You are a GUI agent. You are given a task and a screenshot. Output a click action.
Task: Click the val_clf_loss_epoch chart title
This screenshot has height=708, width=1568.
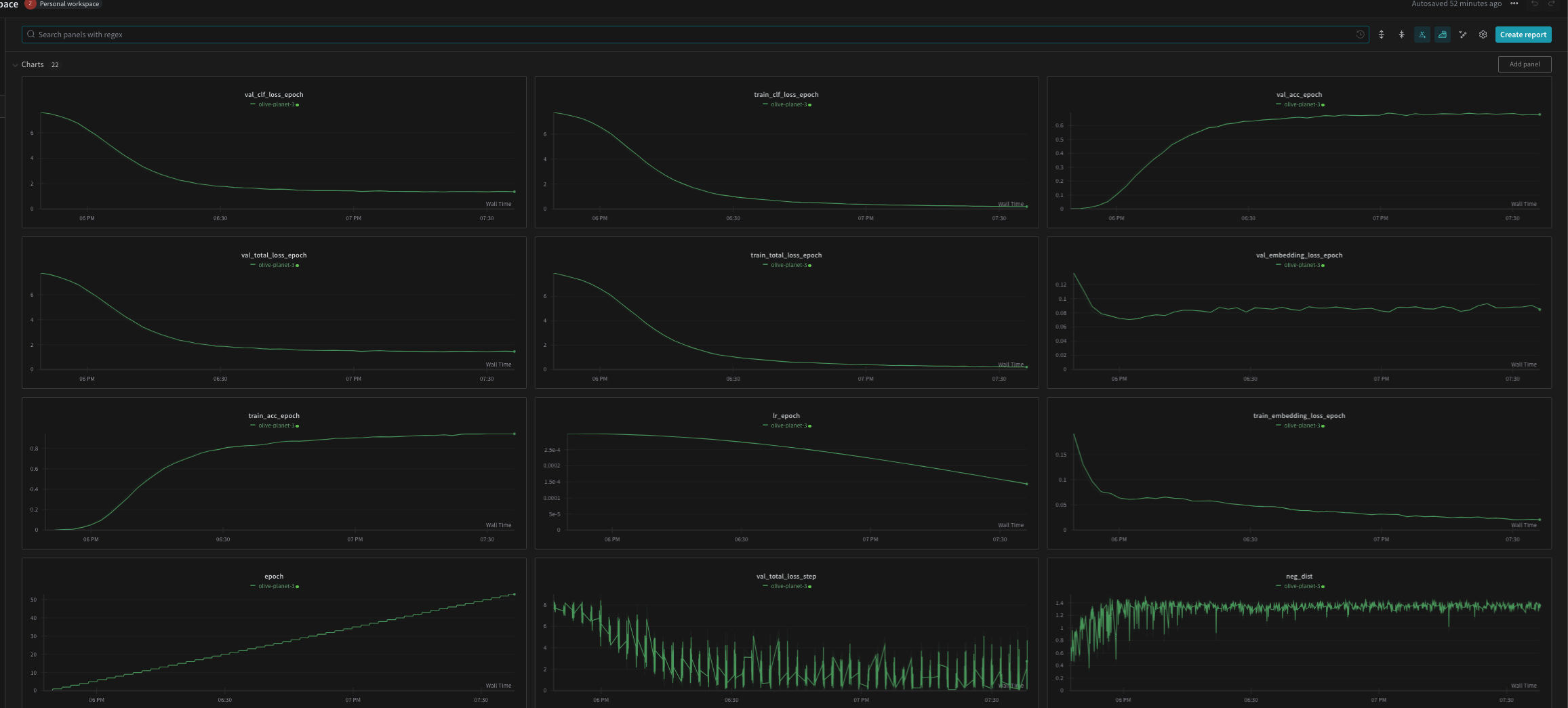tap(274, 95)
